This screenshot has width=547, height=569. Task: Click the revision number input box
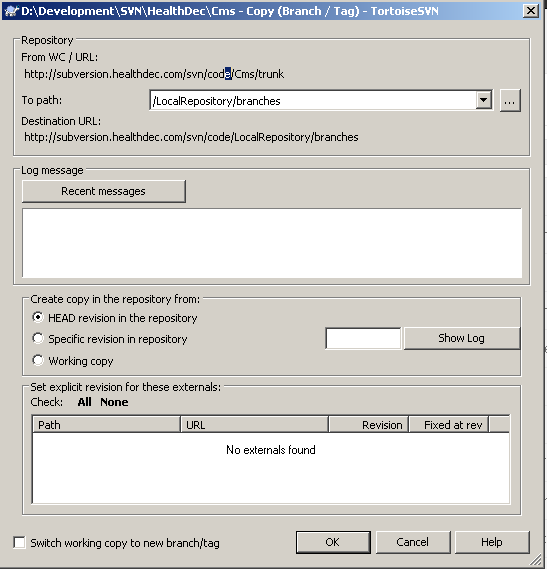(363, 338)
